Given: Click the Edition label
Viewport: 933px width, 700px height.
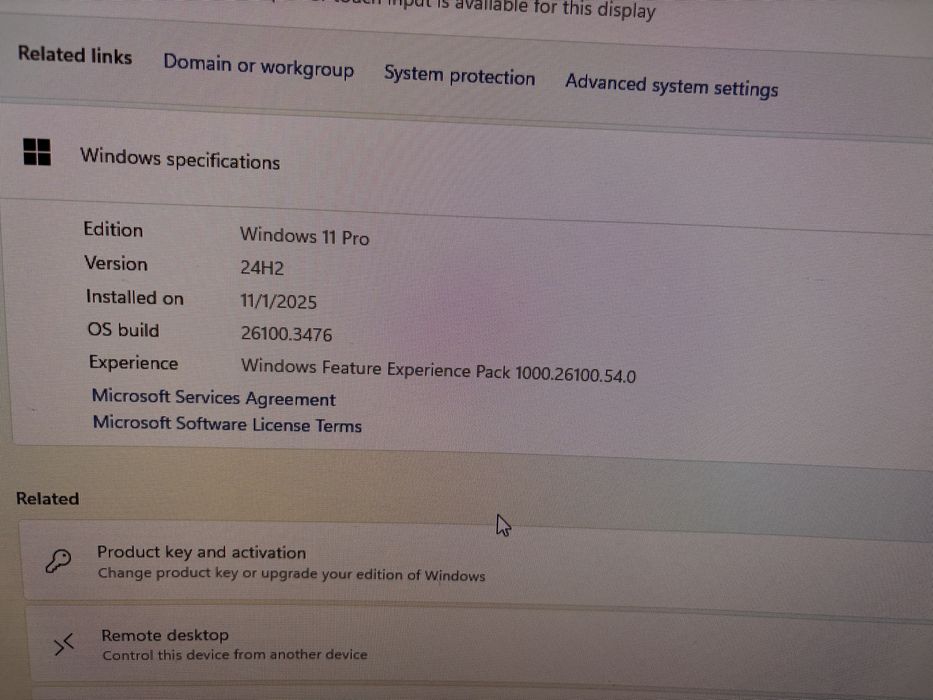Looking at the screenshot, I should click(x=113, y=230).
